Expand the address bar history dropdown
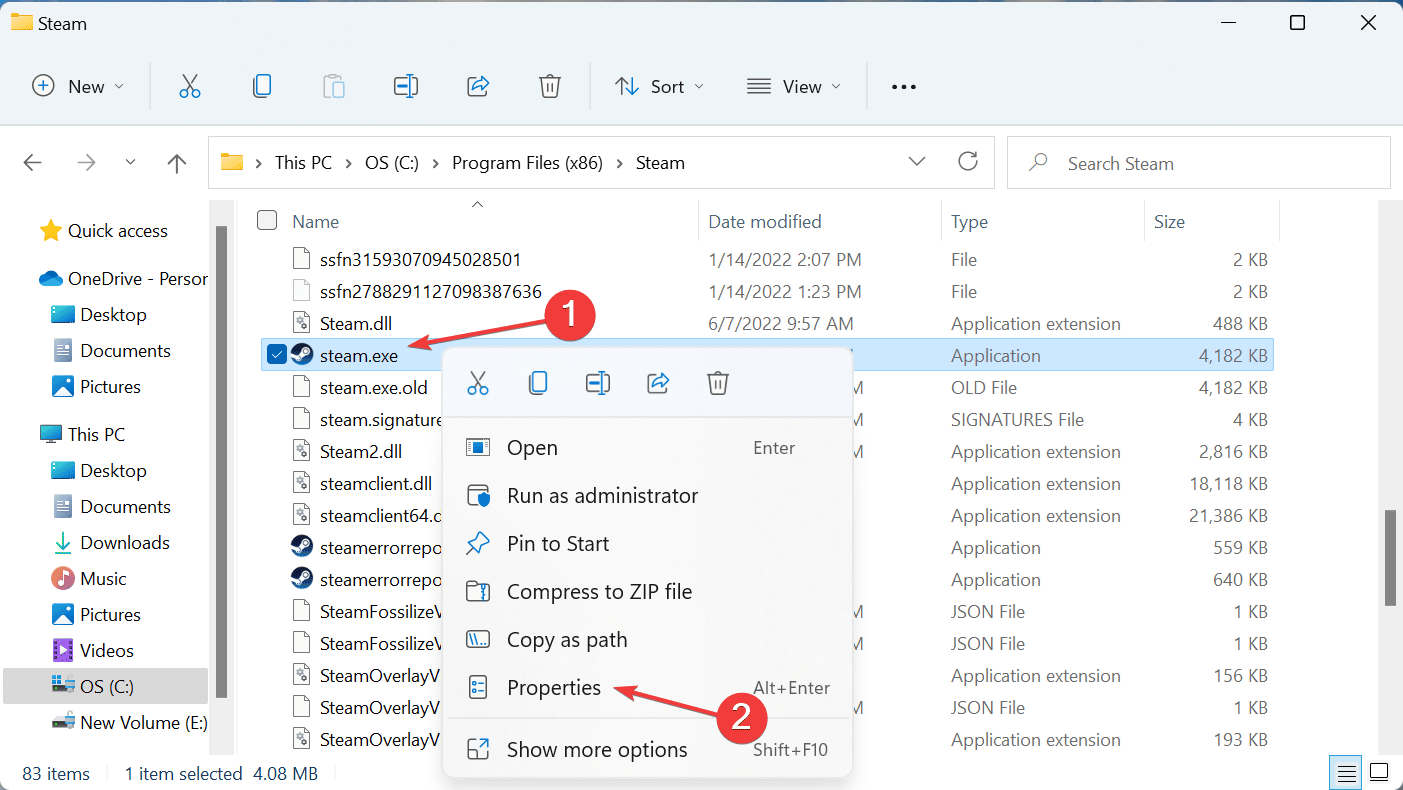 pos(916,162)
